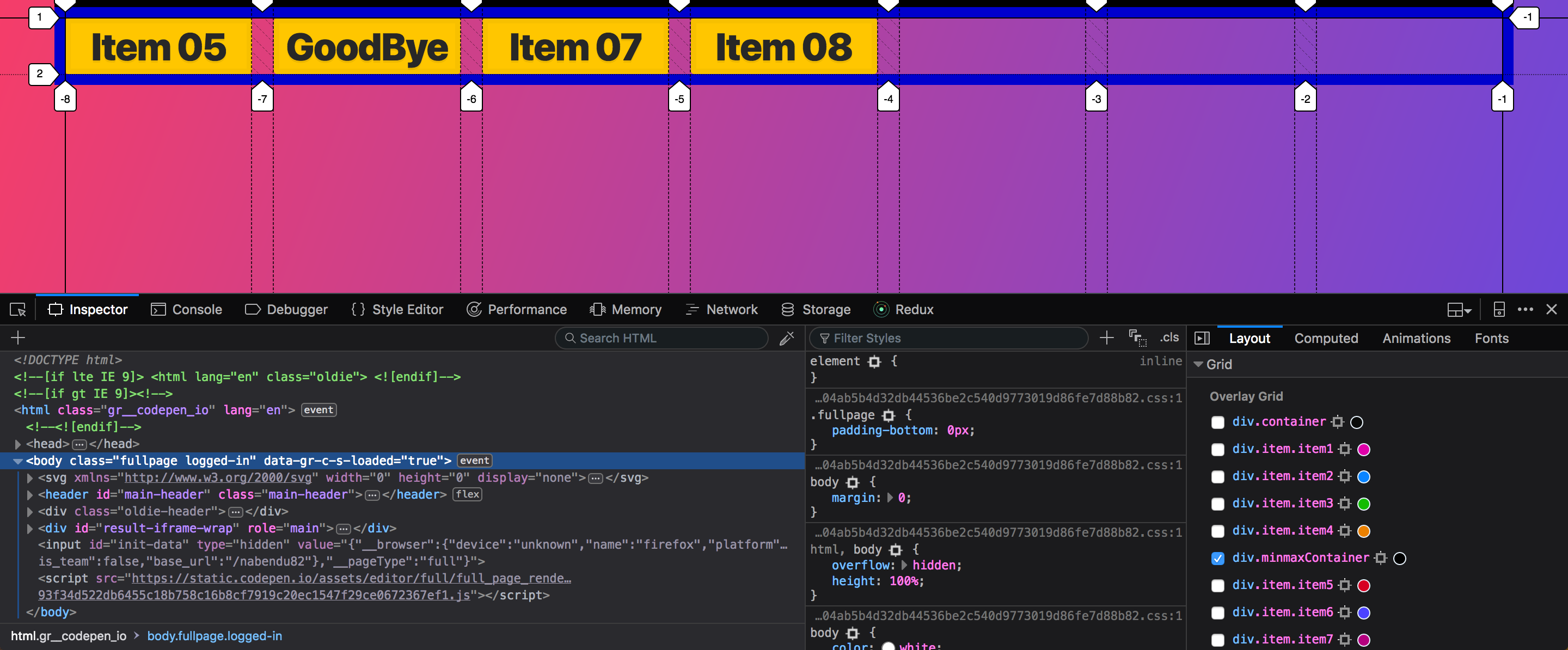
Task: Select html.gr__codepen_io in breadcrumbs
Action: (68, 636)
